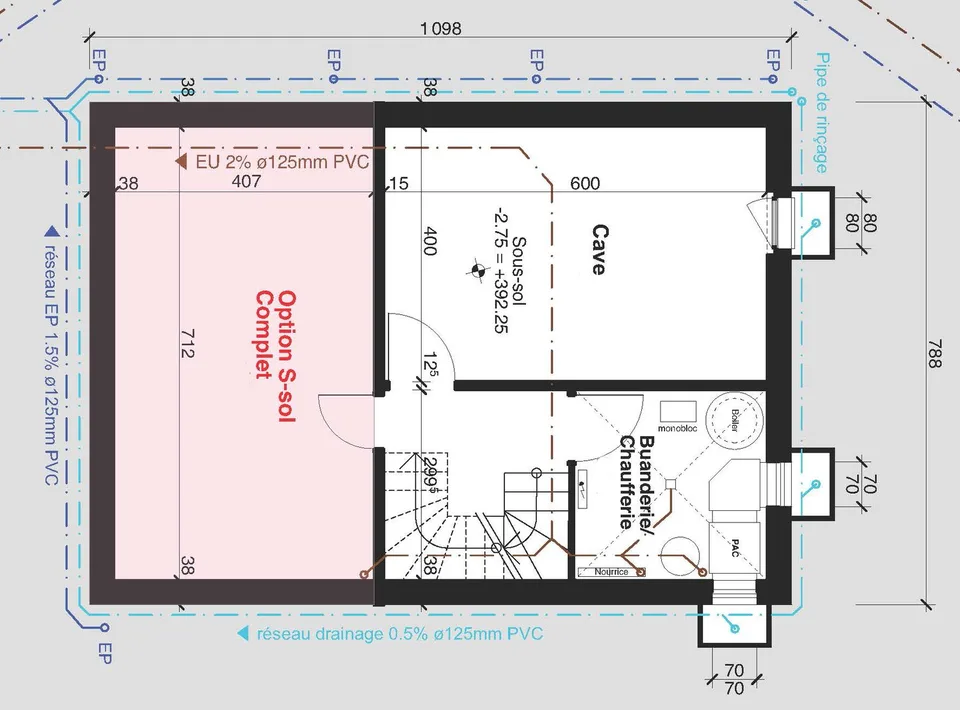This screenshot has width=960, height=710.
Task: Click the 1098 overall width dimension
Action: [x=440, y=28]
